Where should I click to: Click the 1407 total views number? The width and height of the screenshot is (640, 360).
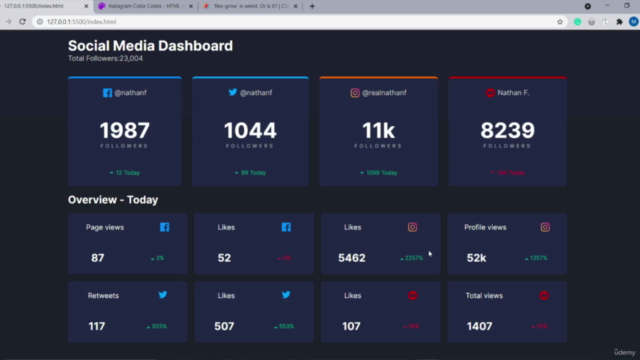tap(480, 326)
